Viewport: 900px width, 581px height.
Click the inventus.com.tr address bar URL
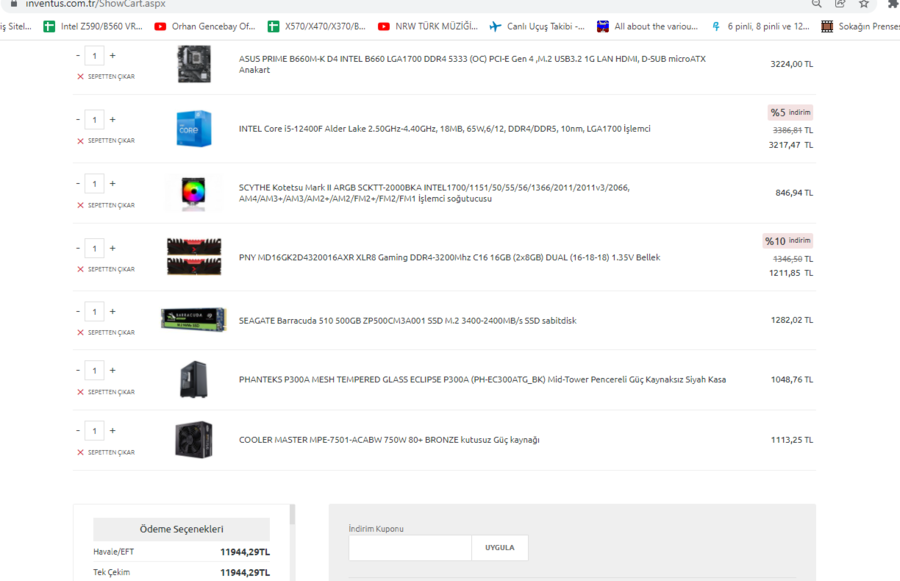pos(95,4)
